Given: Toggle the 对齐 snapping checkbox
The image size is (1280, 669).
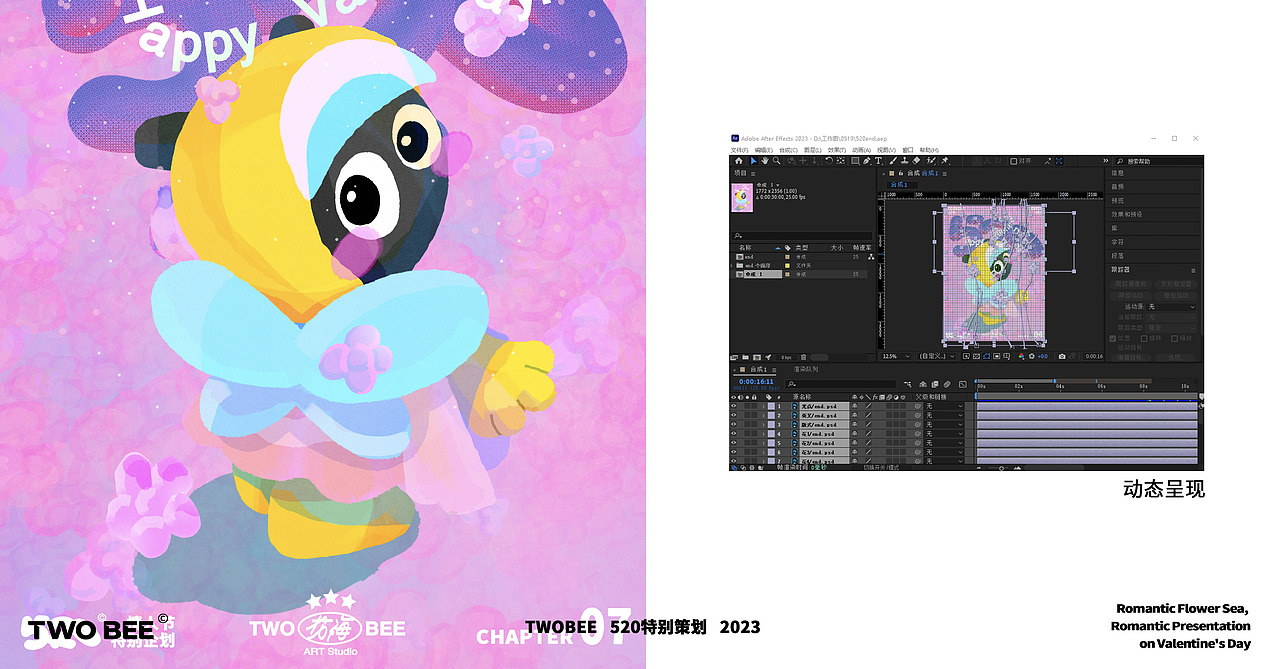Looking at the screenshot, I should coord(1014,161).
